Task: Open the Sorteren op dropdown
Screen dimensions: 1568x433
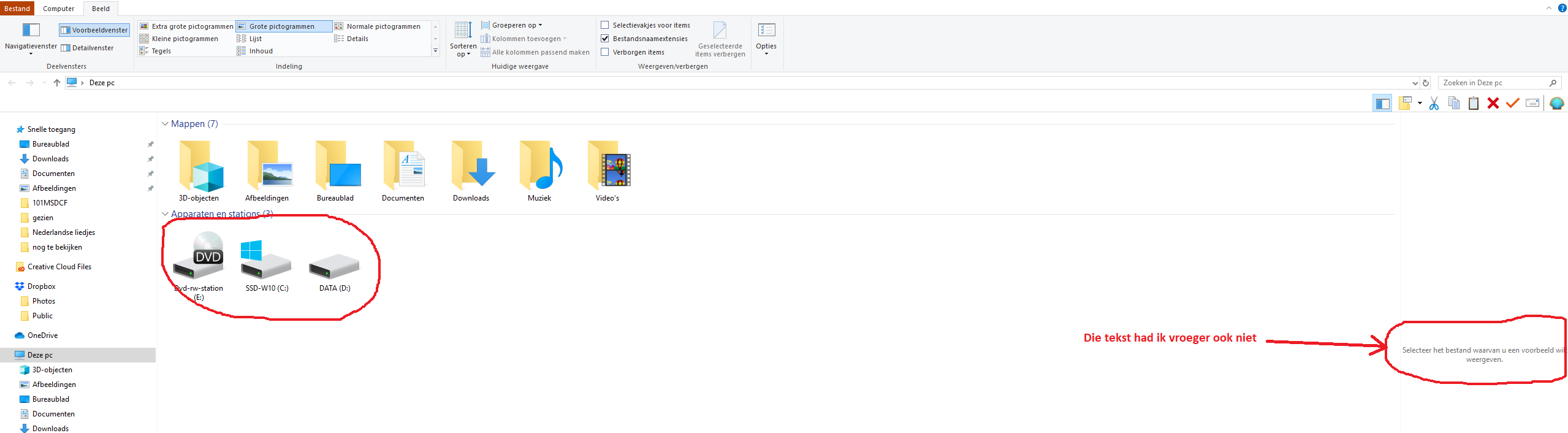Action: 463,39
